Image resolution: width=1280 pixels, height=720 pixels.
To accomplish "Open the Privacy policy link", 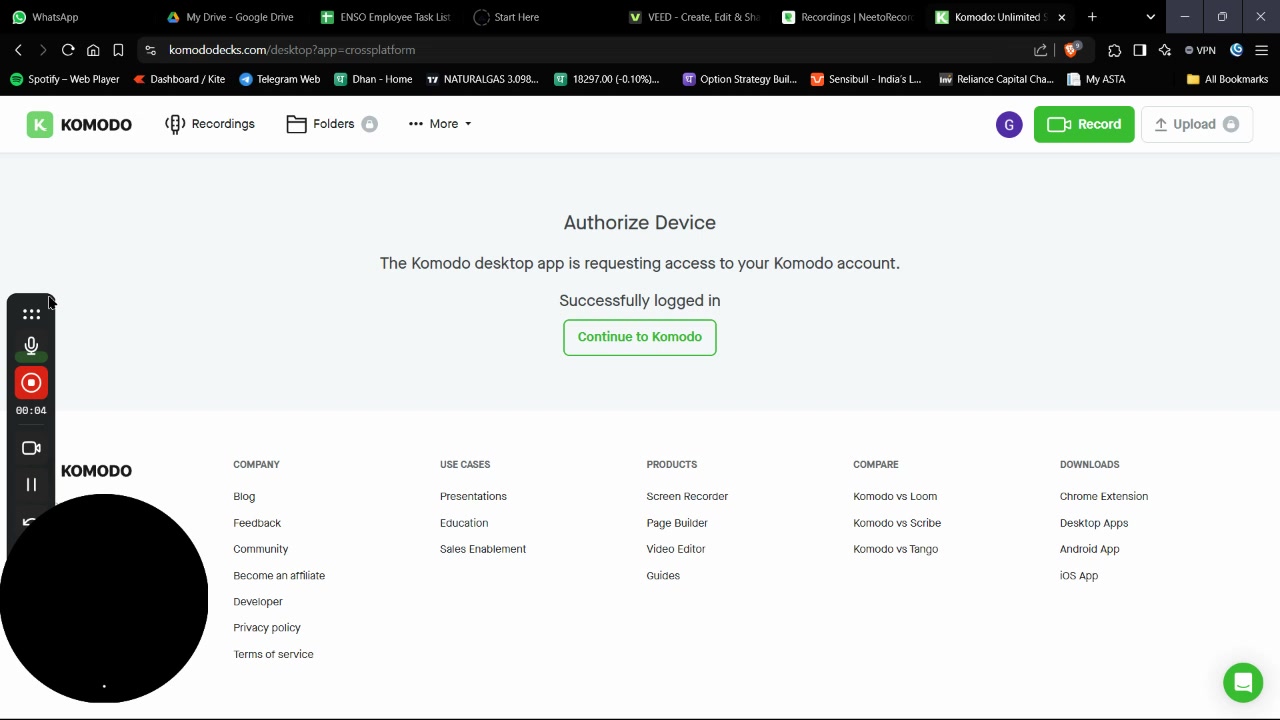I will 267,628.
